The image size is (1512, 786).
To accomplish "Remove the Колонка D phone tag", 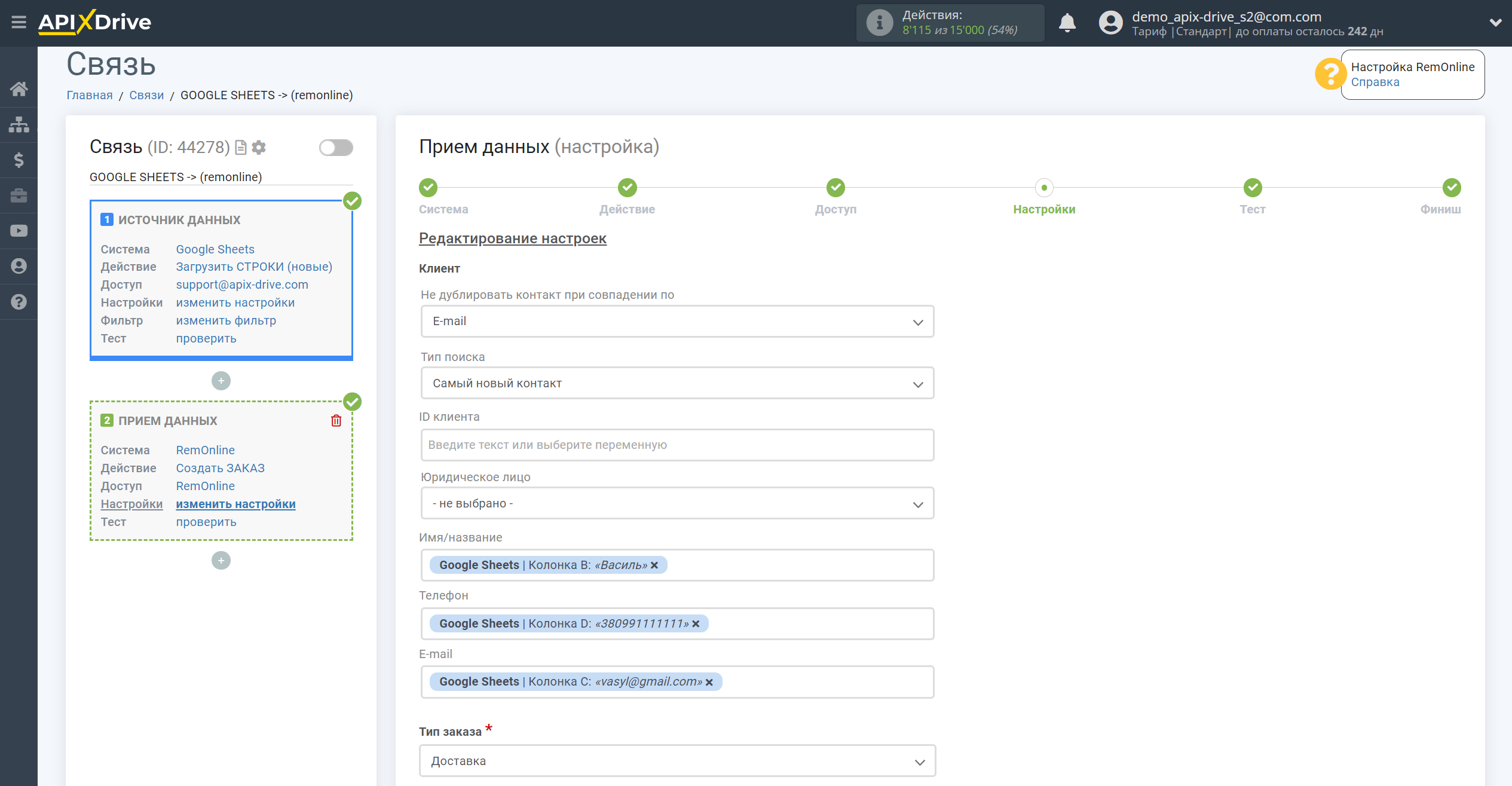I will click(x=696, y=624).
